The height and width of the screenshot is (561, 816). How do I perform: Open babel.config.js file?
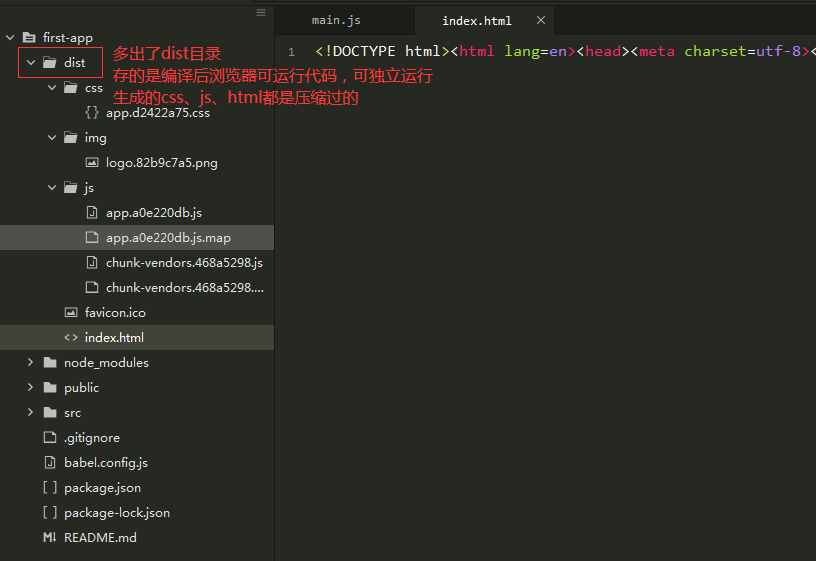point(106,463)
